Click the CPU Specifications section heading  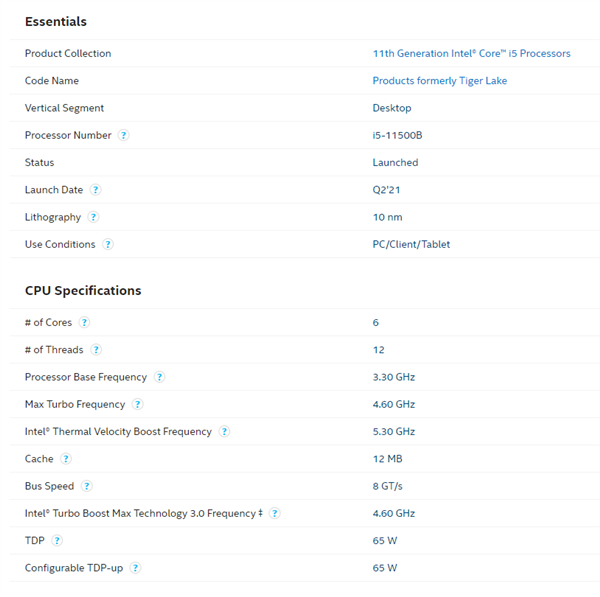click(x=83, y=290)
